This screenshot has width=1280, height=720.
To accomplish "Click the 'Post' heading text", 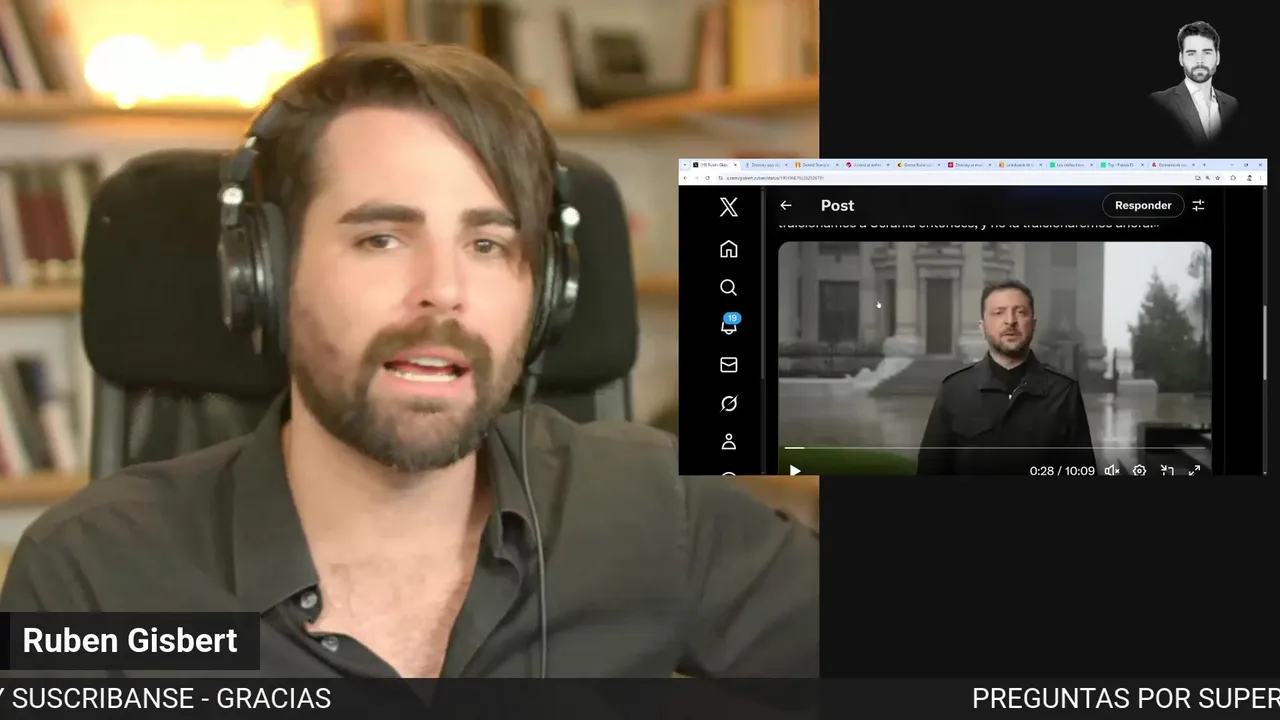I will coord(837,205).
